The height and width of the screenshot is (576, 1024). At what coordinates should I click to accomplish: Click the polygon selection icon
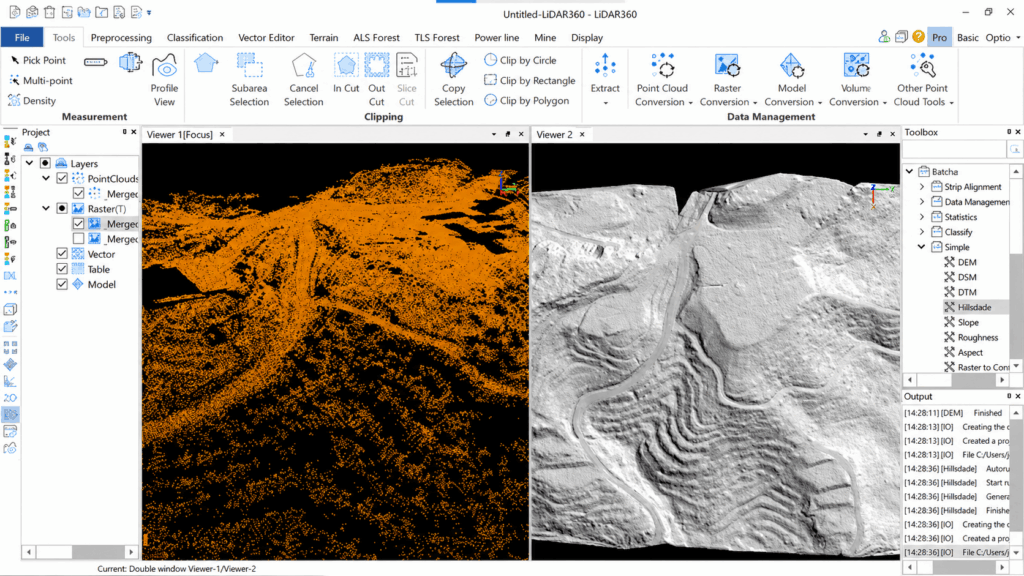point(206,64)
